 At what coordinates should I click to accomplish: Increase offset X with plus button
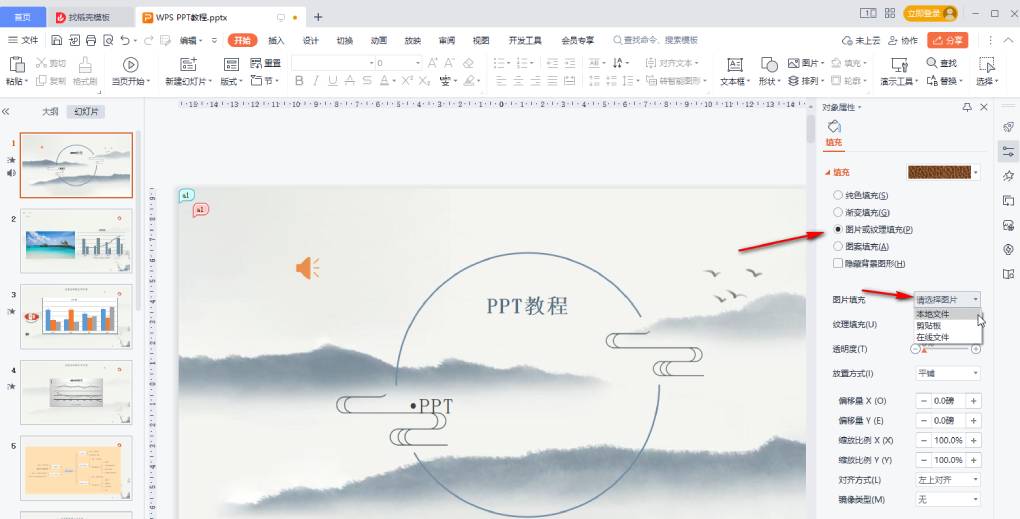974,401
